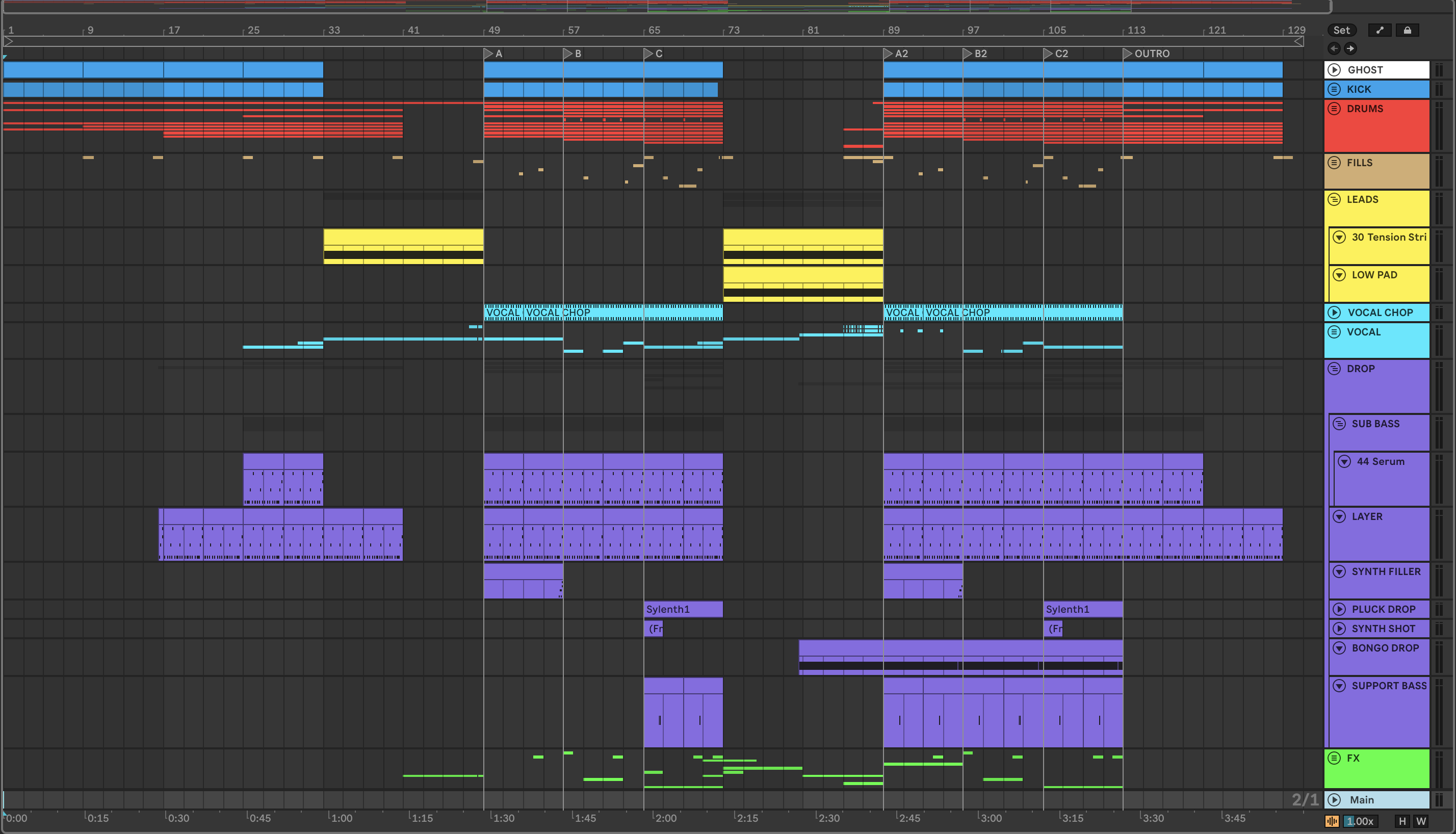Fold the SUPPORT BASS track arrow
Image resolution: width=1456 pixels, height=834 pixels.
(1339, 686)
